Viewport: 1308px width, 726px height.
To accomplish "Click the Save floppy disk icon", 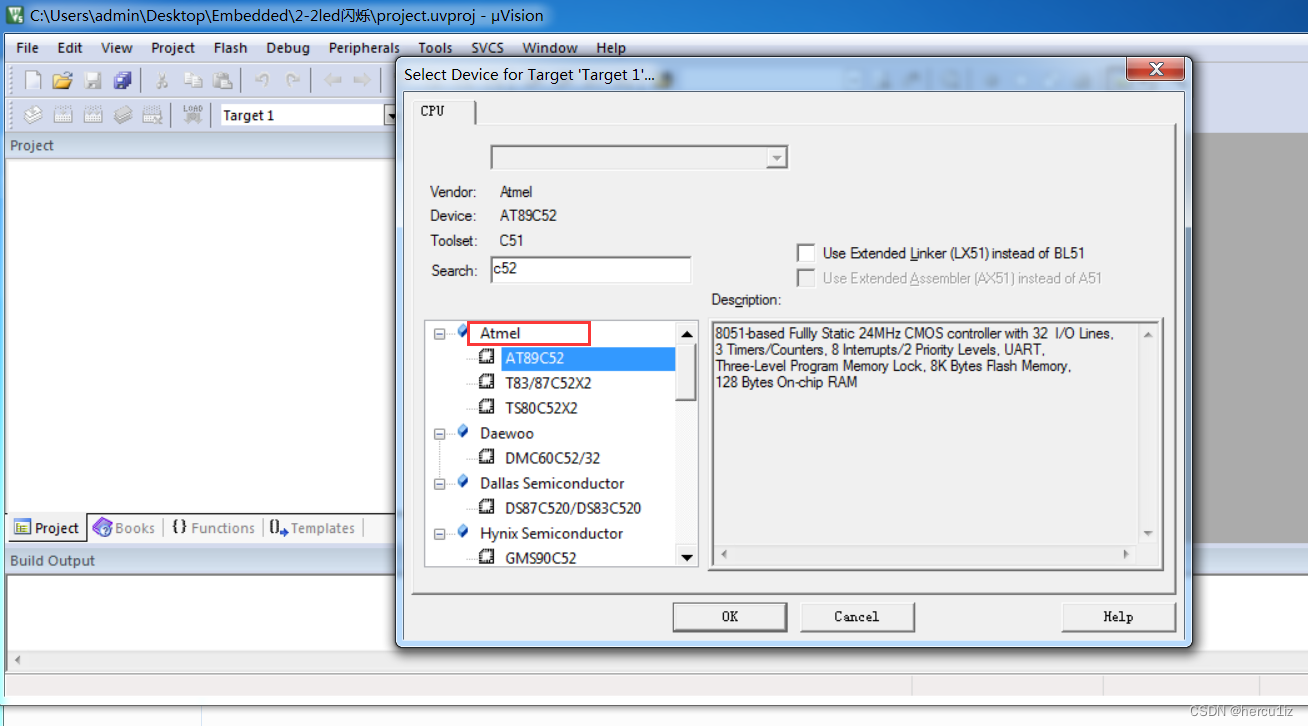I will [x=93, y=81].
